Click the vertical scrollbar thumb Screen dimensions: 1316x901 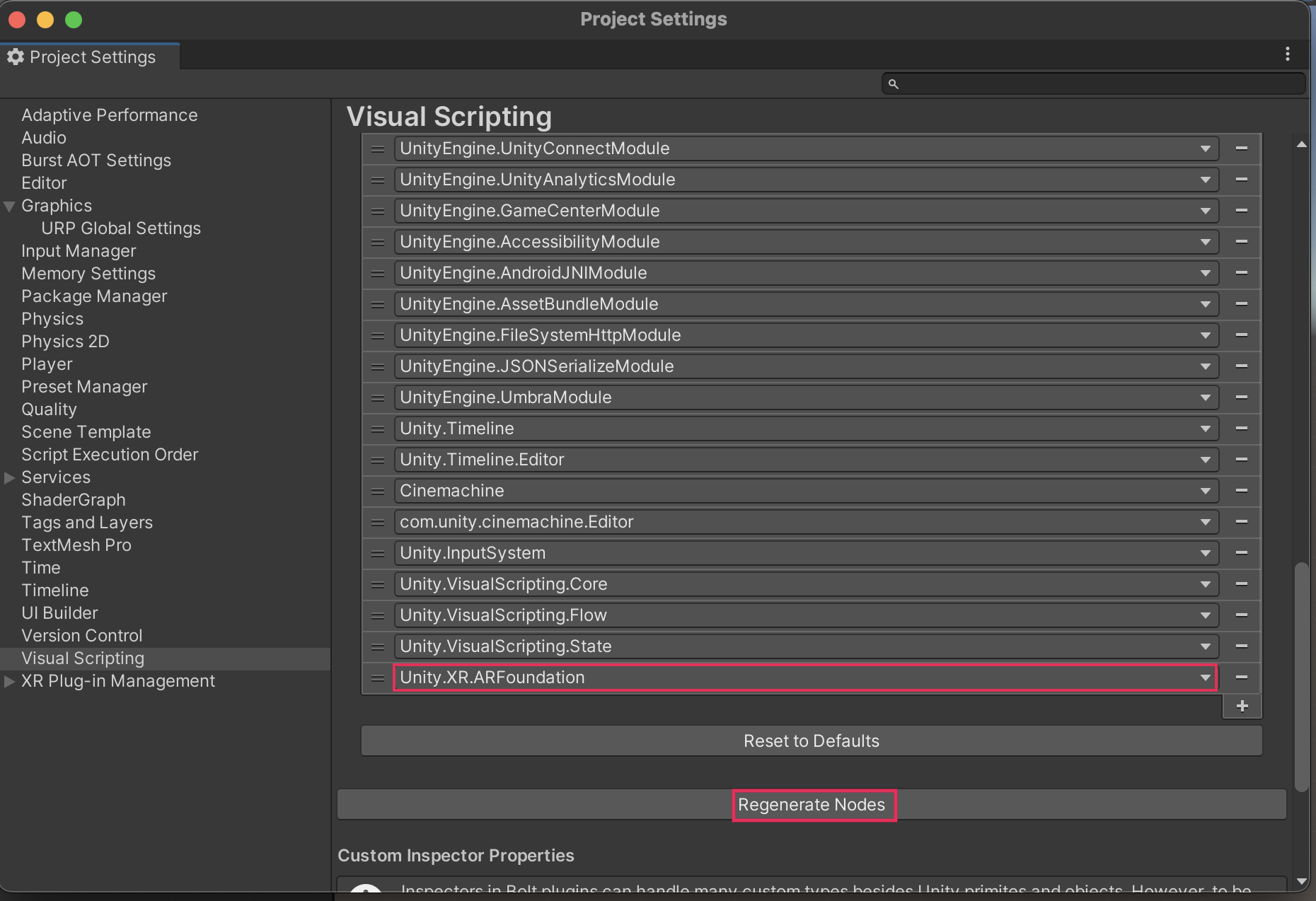(1300, 675)
